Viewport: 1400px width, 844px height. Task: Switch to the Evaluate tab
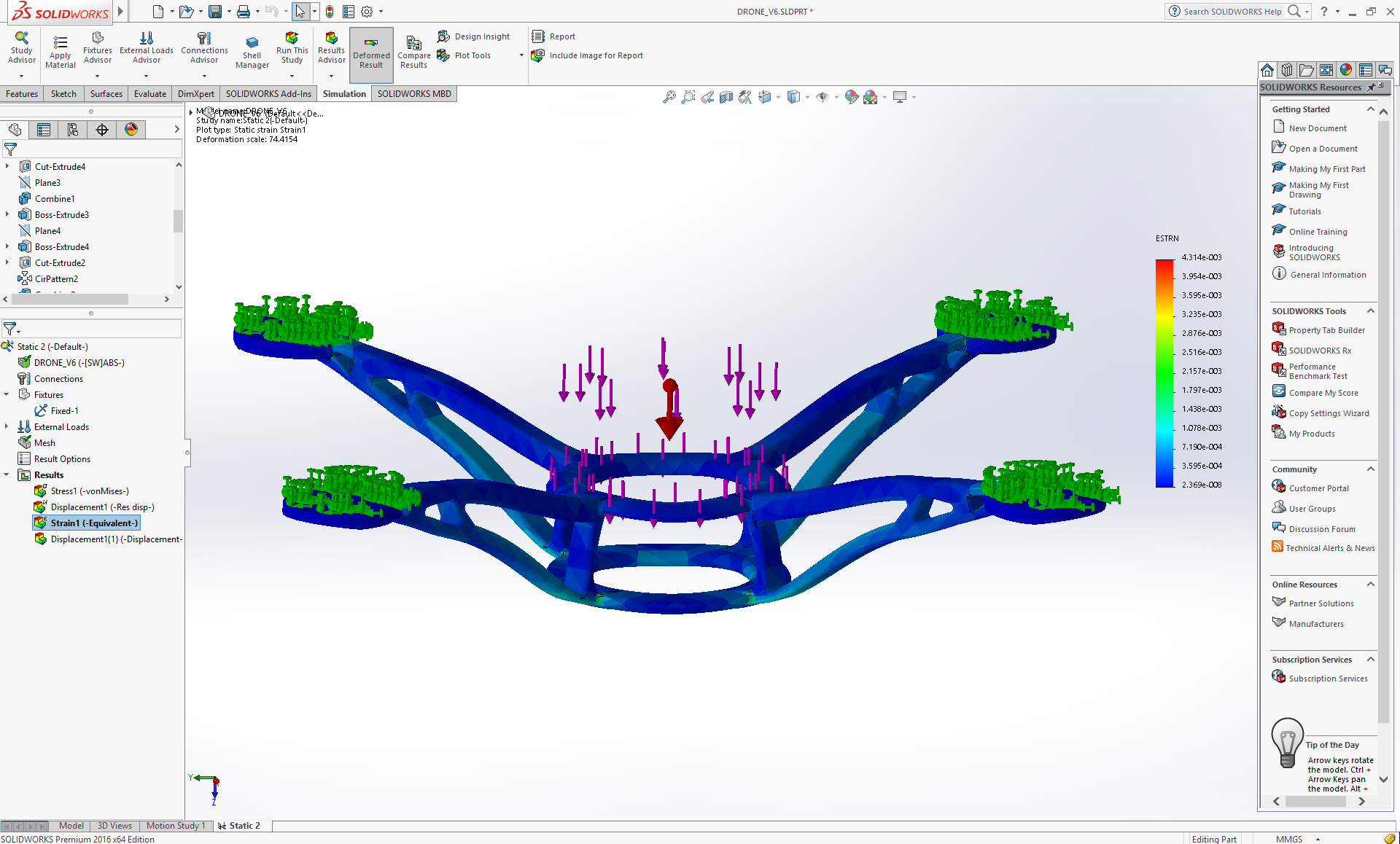pyautogui.click(x=149, y=94)
